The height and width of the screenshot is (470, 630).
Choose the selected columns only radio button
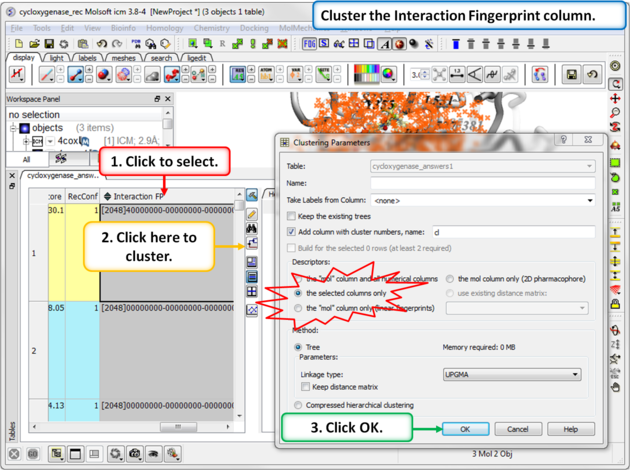pos(298,293)
